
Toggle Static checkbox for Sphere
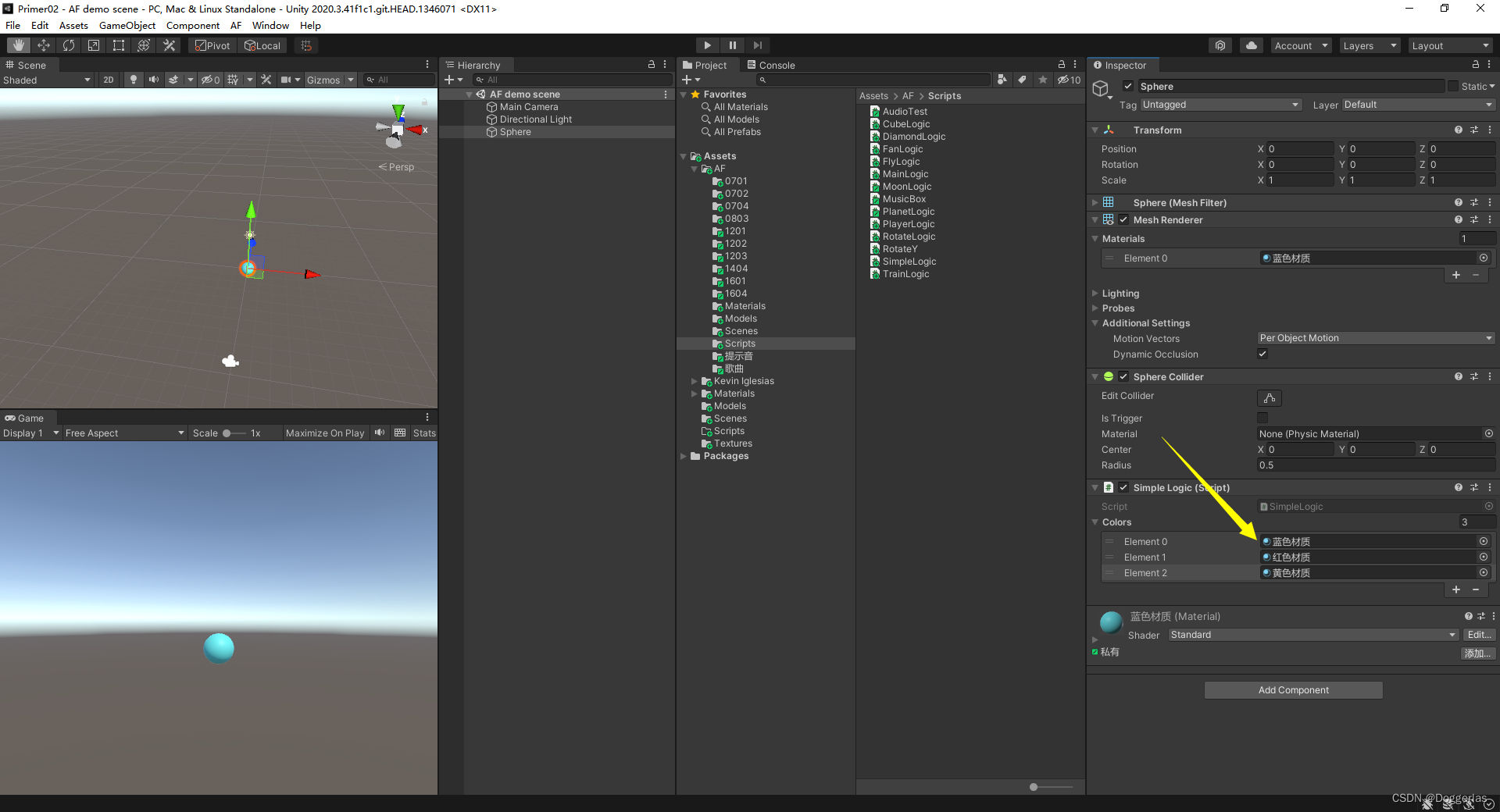coord(1453,86)
